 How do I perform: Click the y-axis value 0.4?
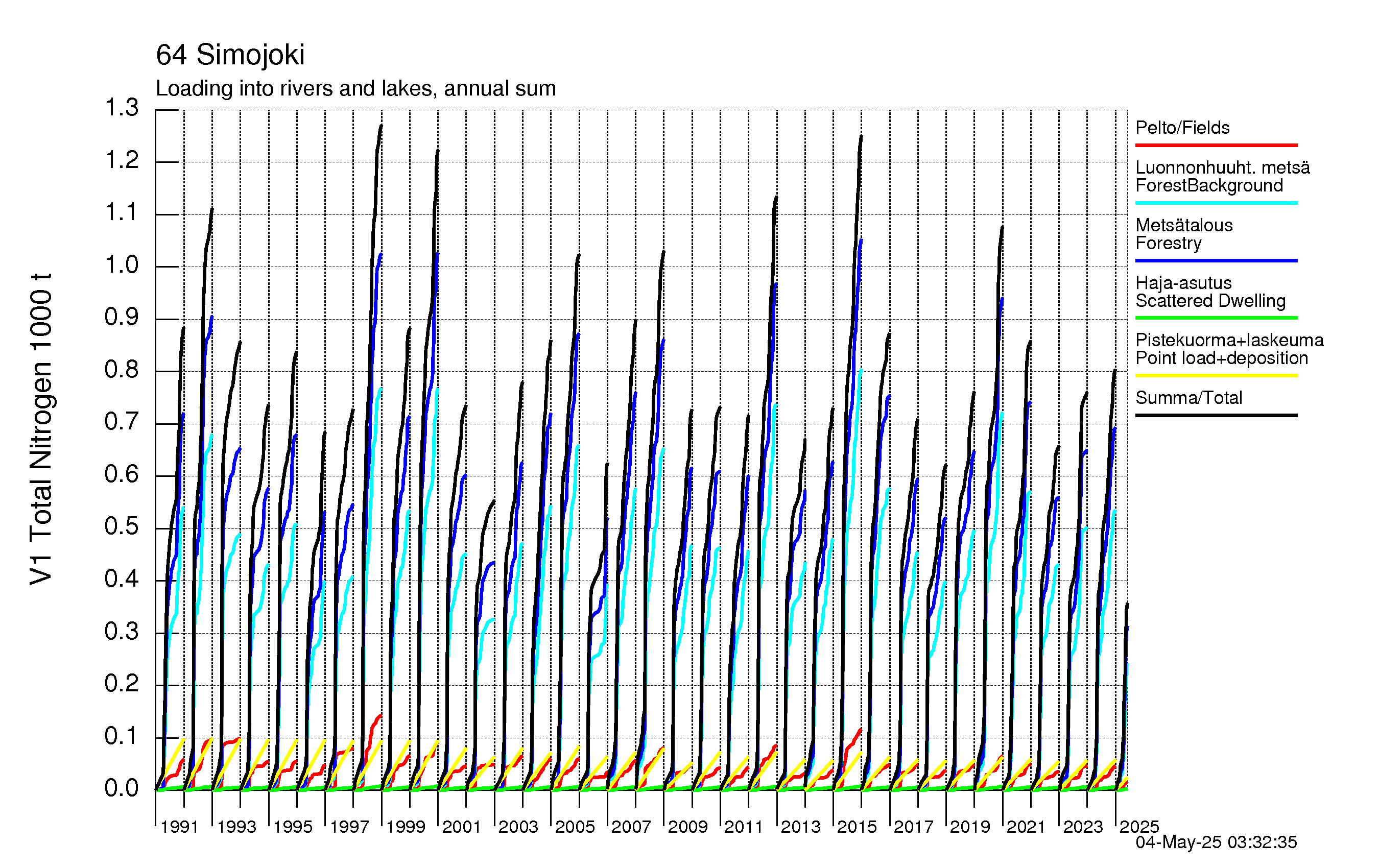pos(122,580)
